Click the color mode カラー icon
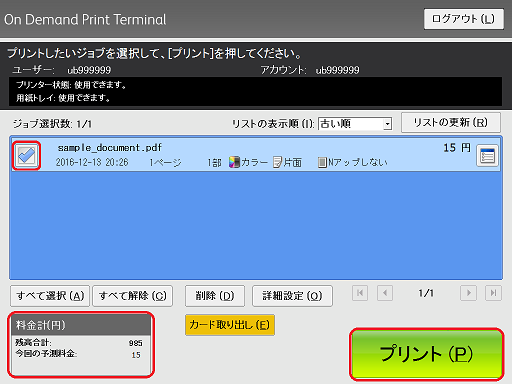The image size is (512, 384). click(x=234, y=162)
